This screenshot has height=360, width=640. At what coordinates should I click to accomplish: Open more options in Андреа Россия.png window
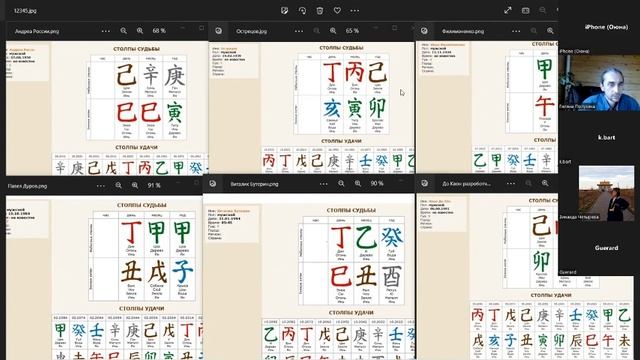point(106,31)
